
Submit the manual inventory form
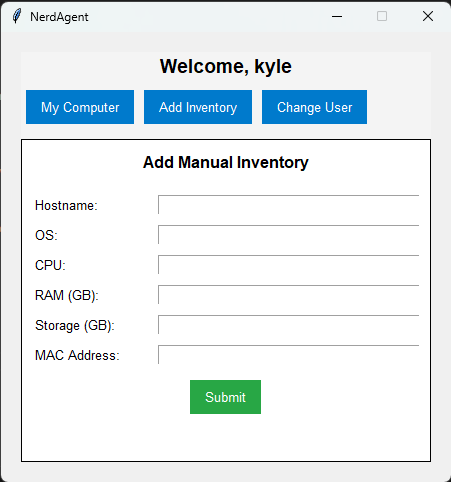coord(225,397)
